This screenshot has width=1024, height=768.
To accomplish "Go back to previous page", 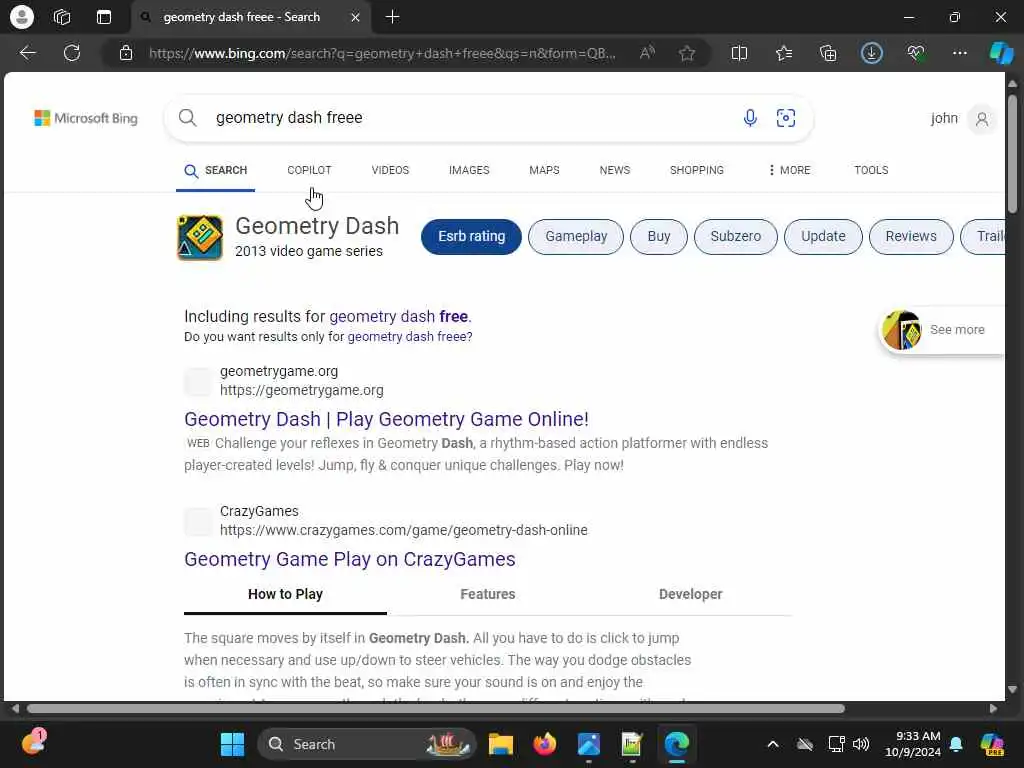I will pos(27,53).
